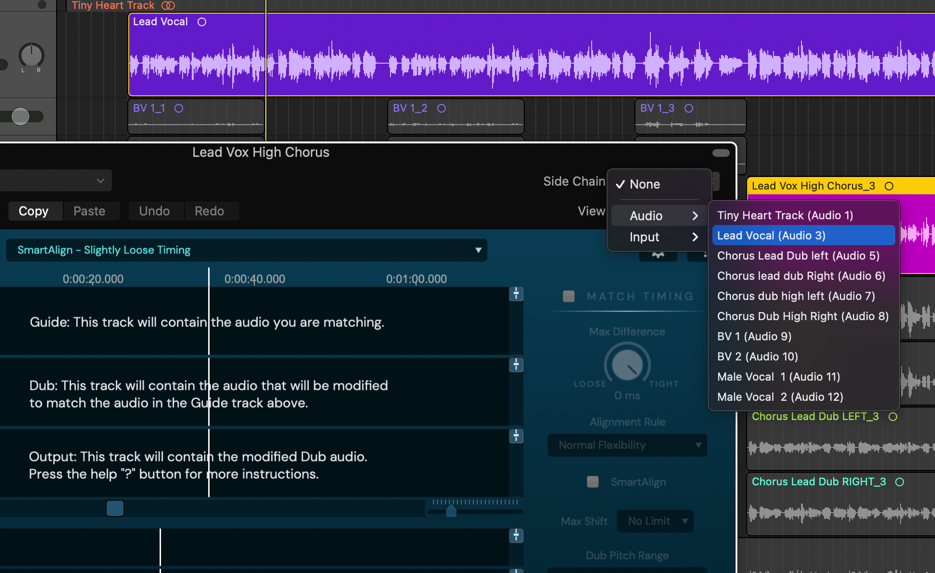Toggle the track on/off switch at left
This screenshot has width=935, height=573.
tap(19, 116)
